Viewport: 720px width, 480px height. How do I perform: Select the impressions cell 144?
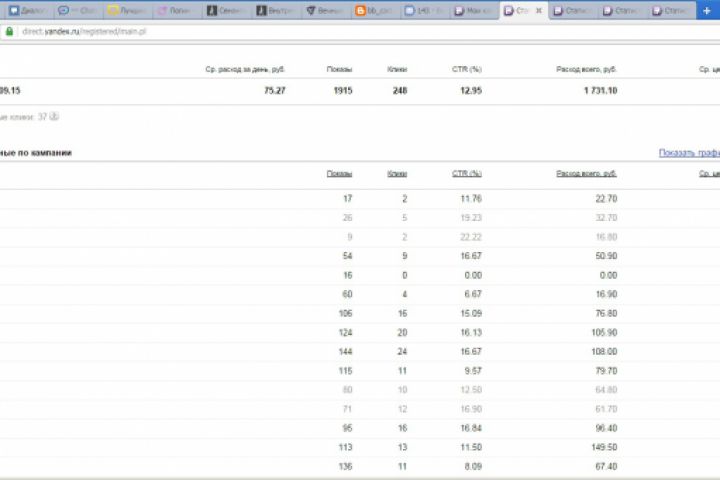[345, 351]
